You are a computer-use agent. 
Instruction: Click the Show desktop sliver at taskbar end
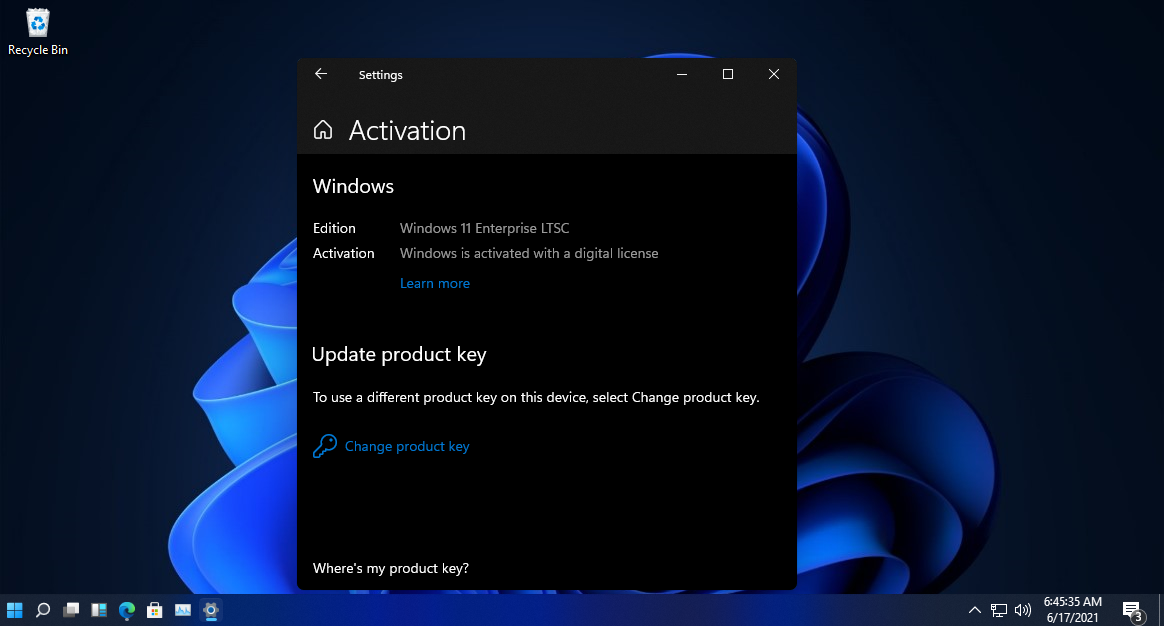1161,610
